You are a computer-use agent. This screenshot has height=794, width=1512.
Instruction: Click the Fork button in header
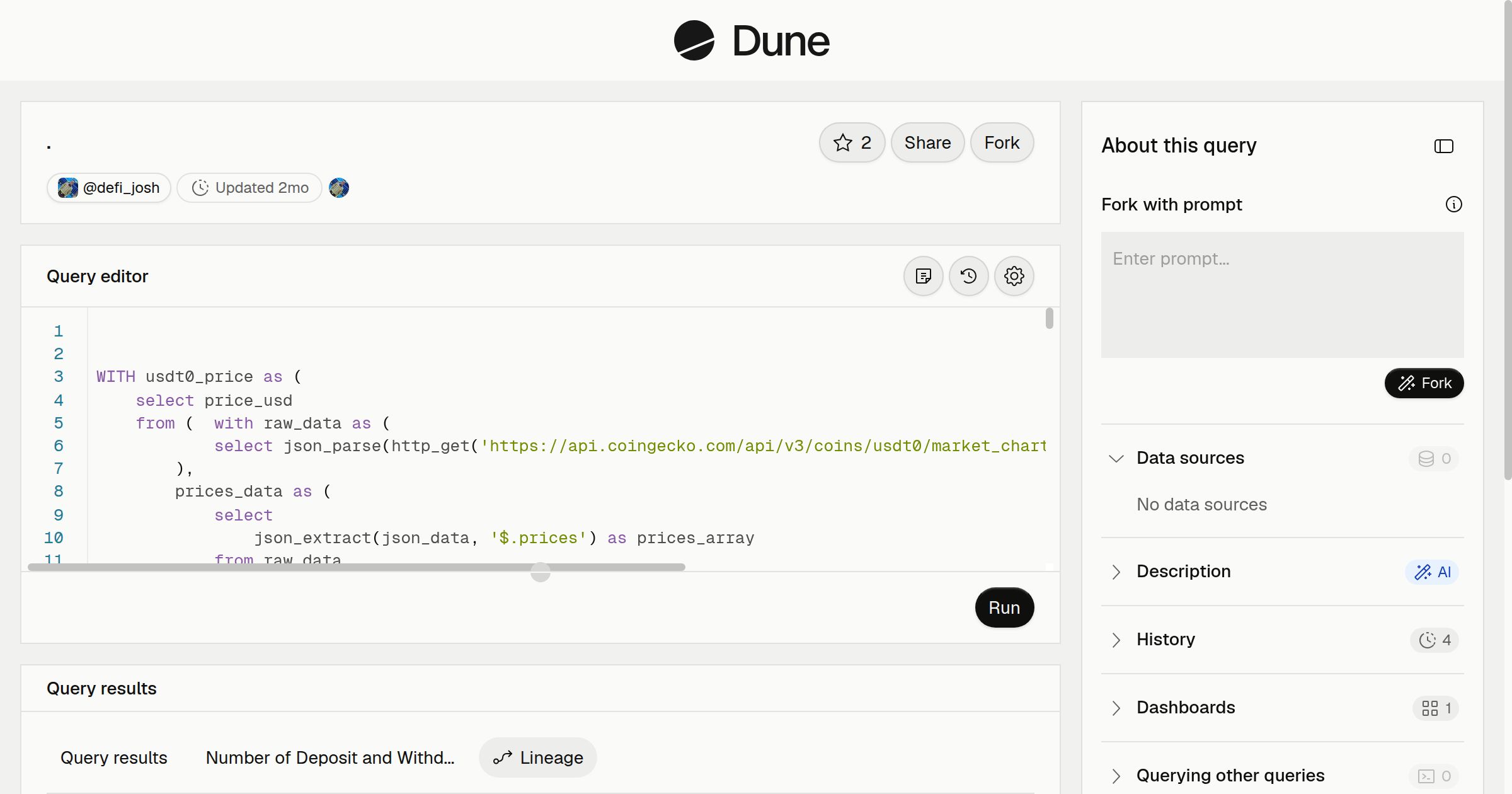click(1002, 142)
